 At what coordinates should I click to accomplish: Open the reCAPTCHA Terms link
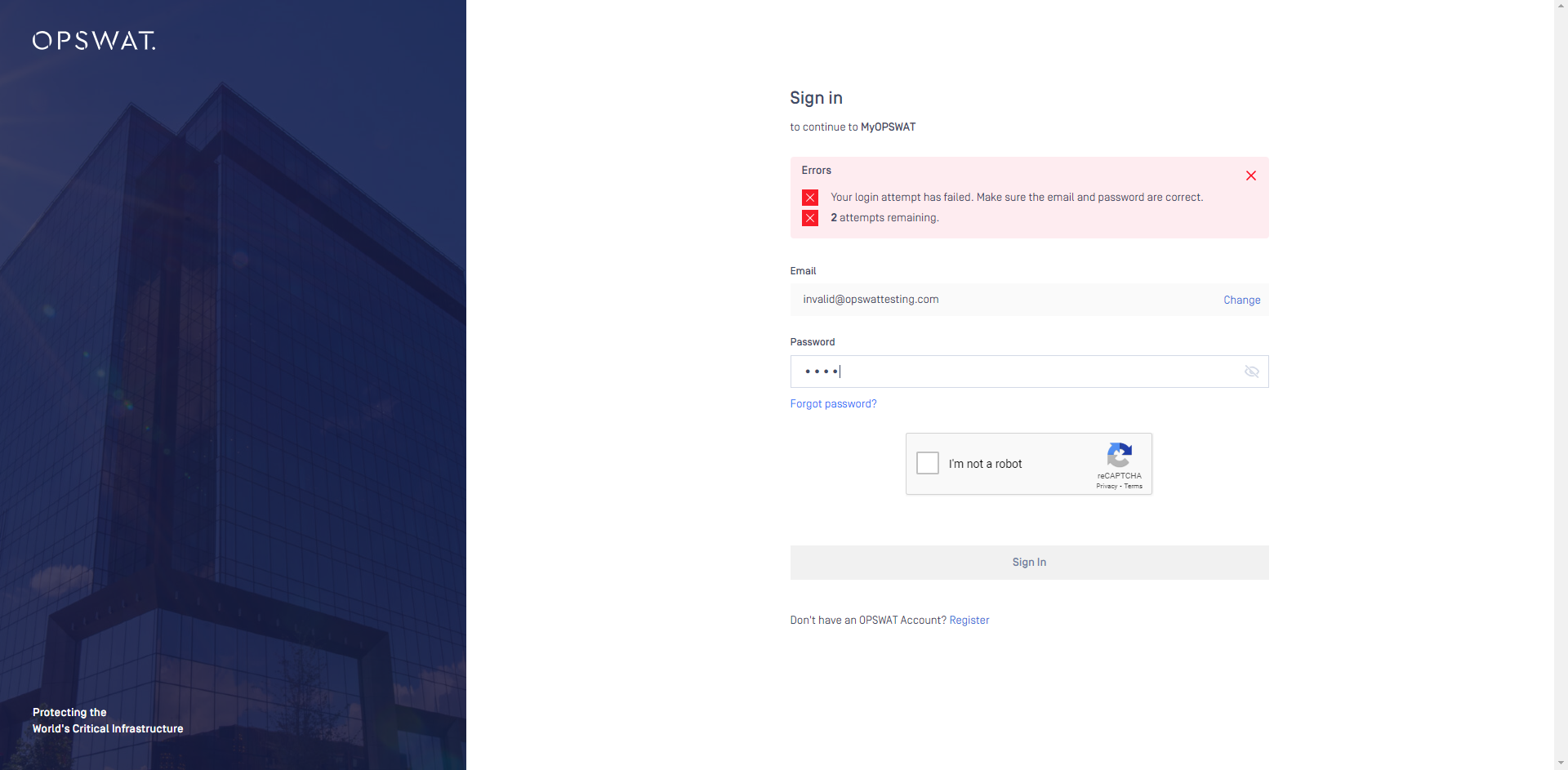[1134, 486]
